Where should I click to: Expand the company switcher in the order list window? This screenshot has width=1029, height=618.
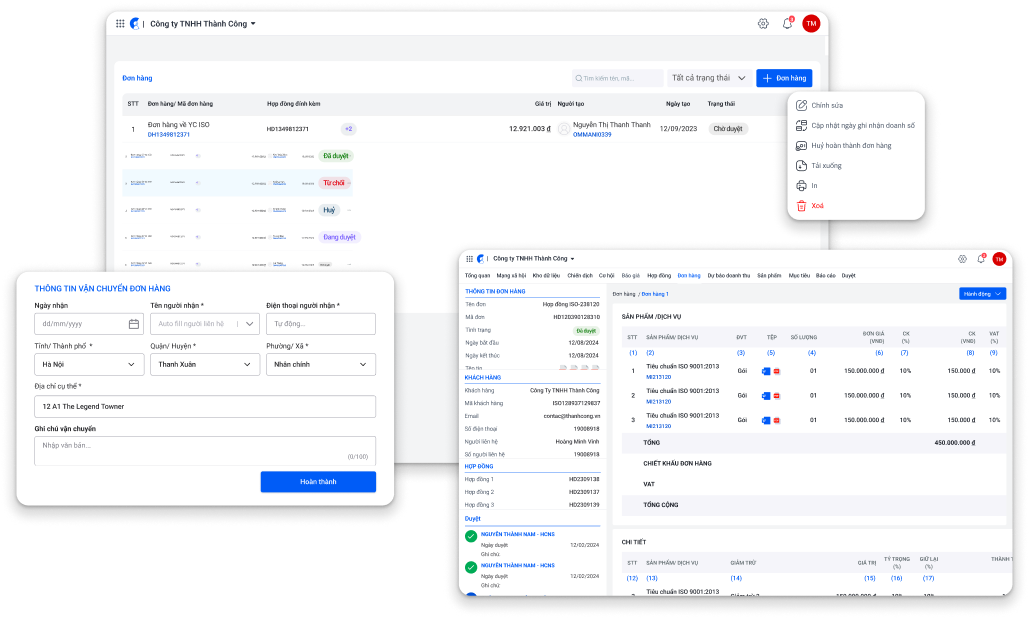click(253, 24)
